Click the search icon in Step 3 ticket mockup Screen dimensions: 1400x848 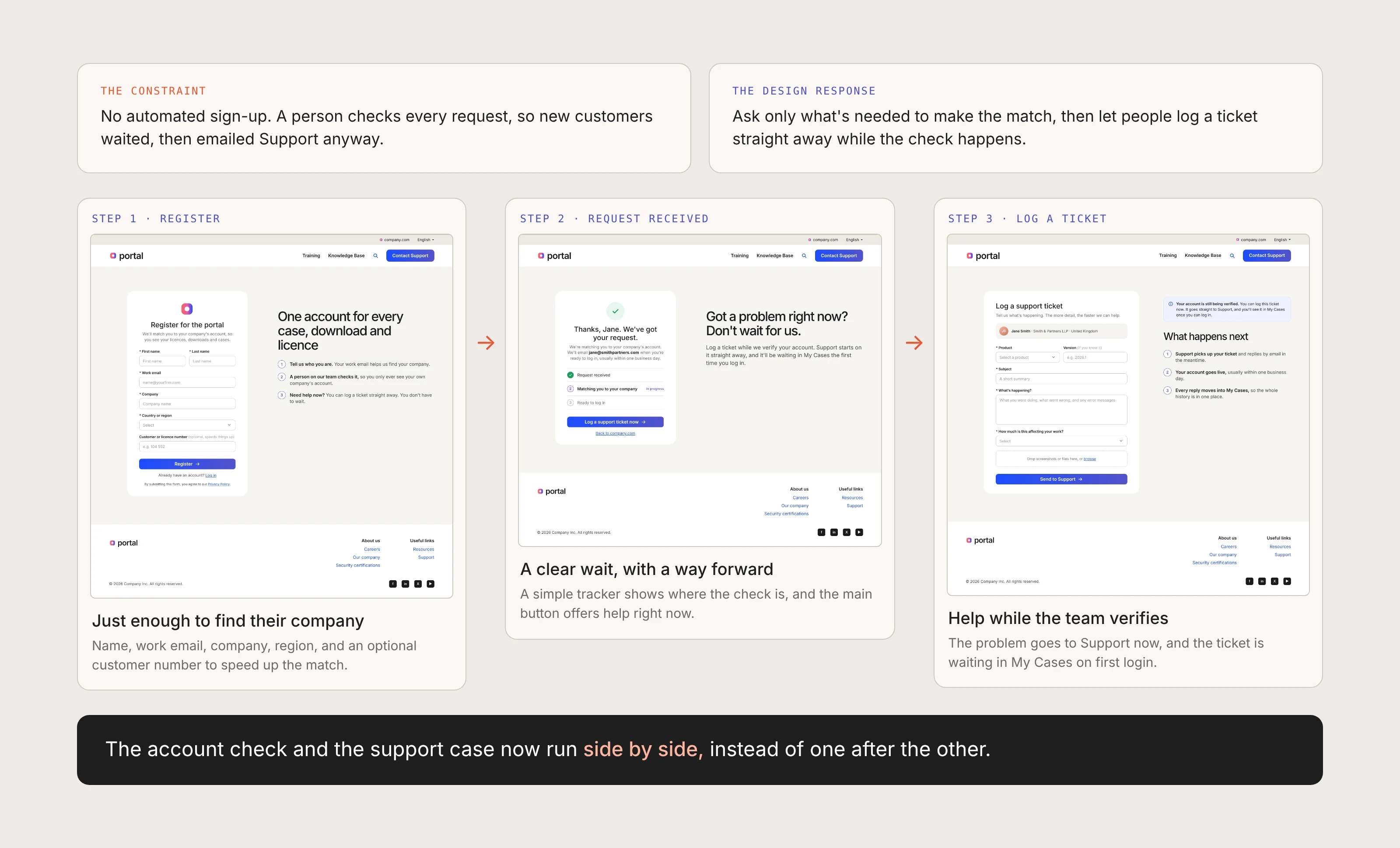point(1232,256)
